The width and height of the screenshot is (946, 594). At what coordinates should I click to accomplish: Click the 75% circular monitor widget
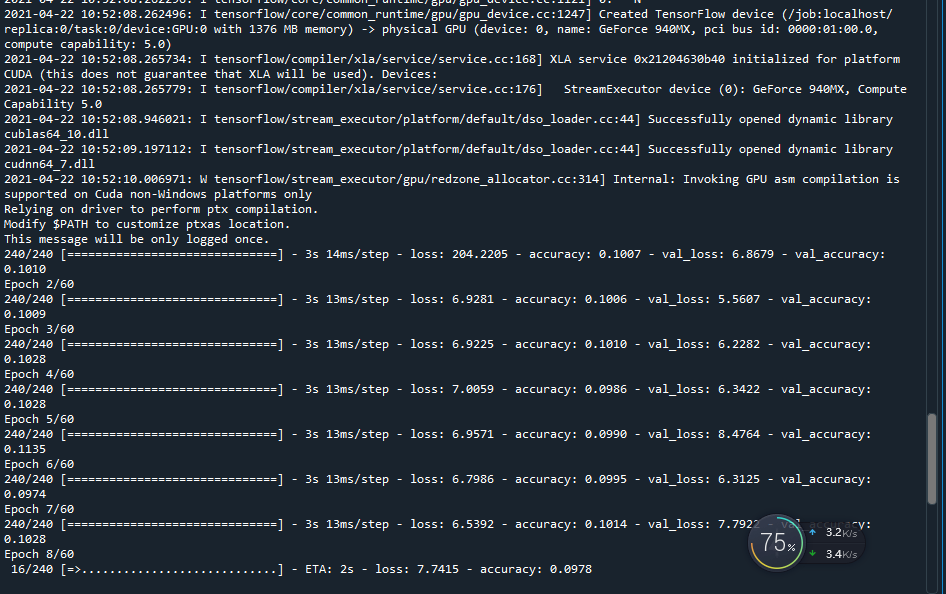(x=776, y=543)
